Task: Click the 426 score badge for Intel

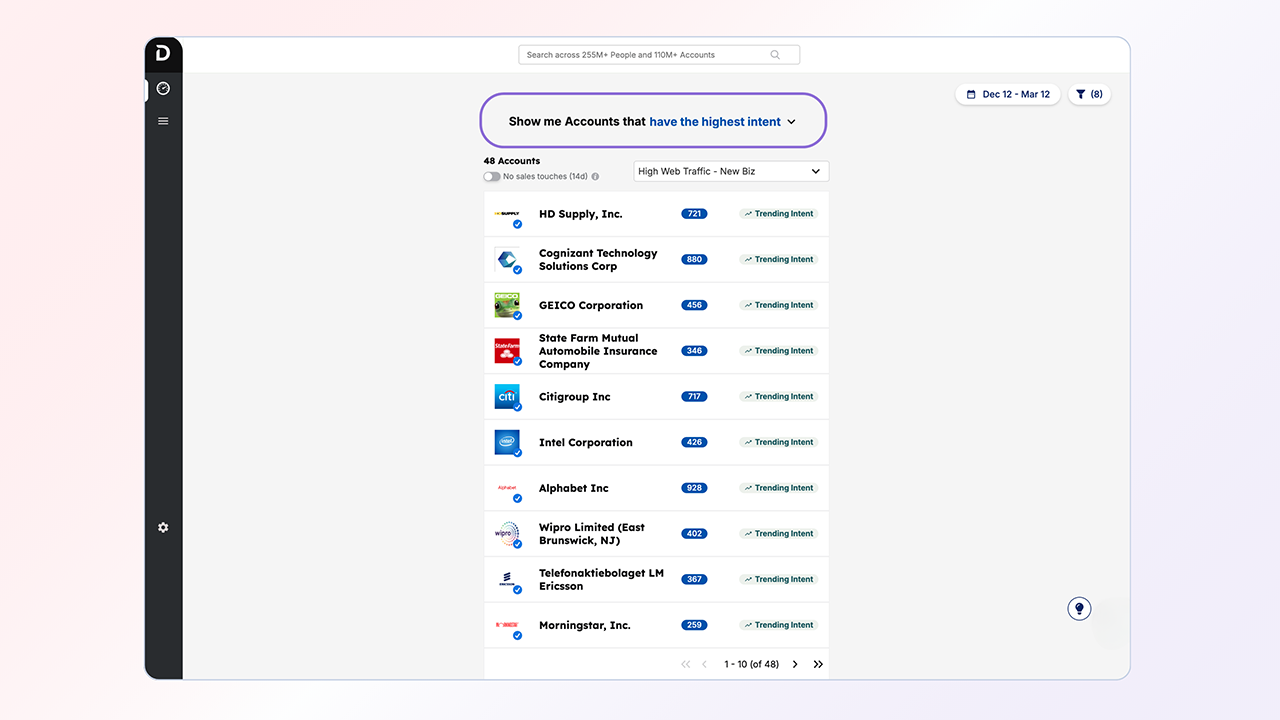Action: (694, 442)
